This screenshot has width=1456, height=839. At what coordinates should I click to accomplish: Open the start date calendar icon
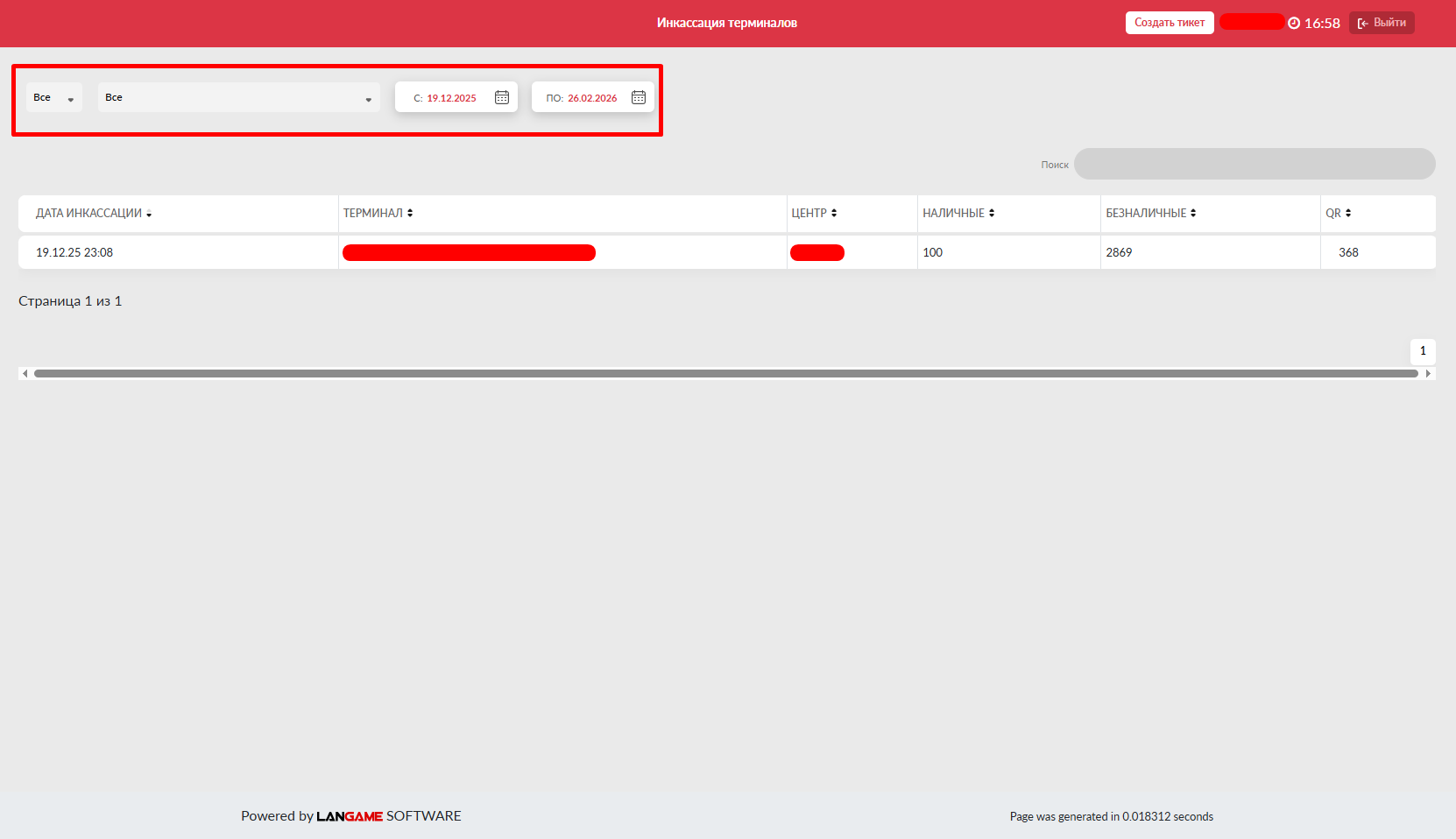point(502,97)
